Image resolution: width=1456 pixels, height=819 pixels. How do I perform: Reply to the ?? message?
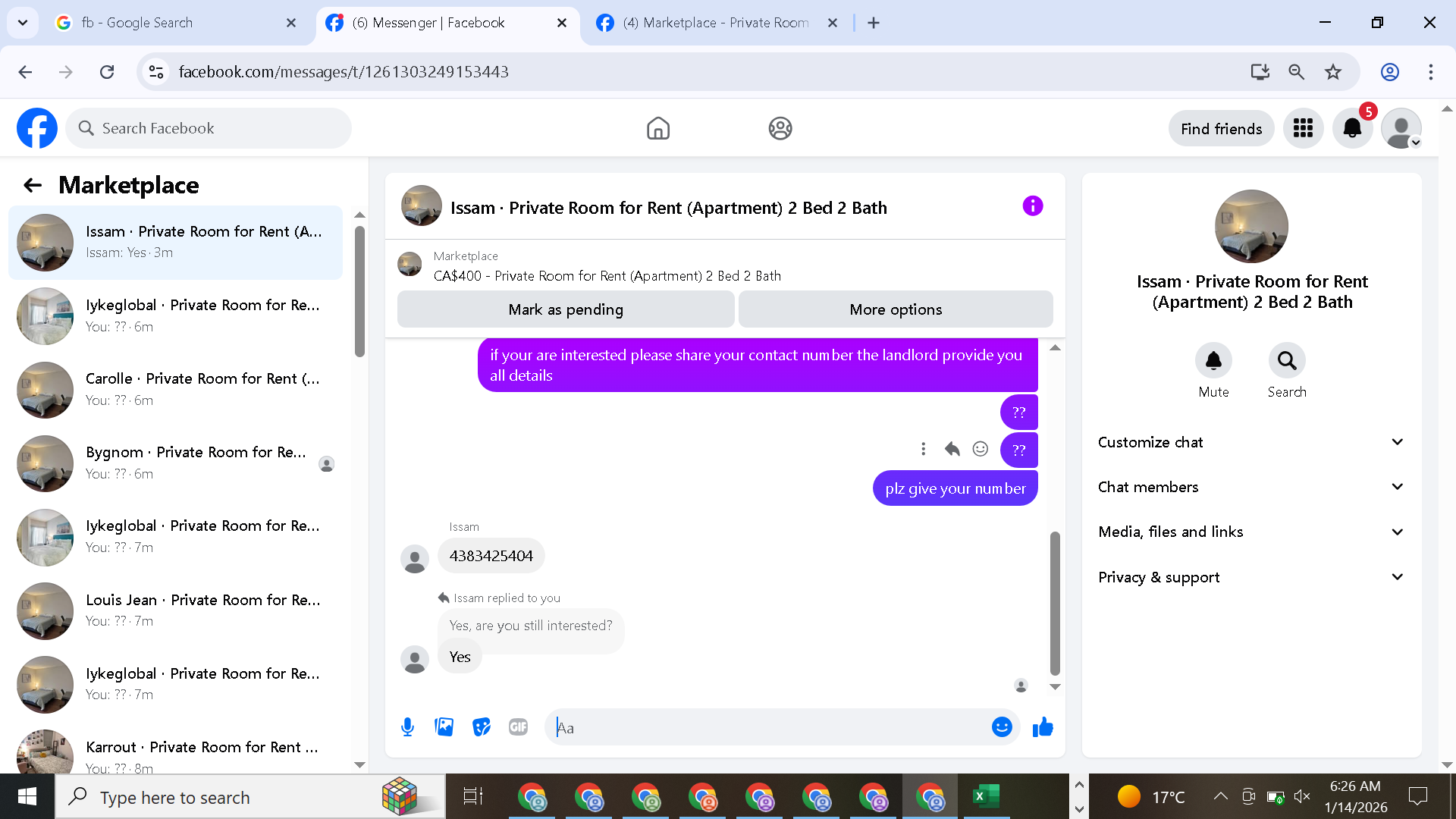(x=952, y=449)
